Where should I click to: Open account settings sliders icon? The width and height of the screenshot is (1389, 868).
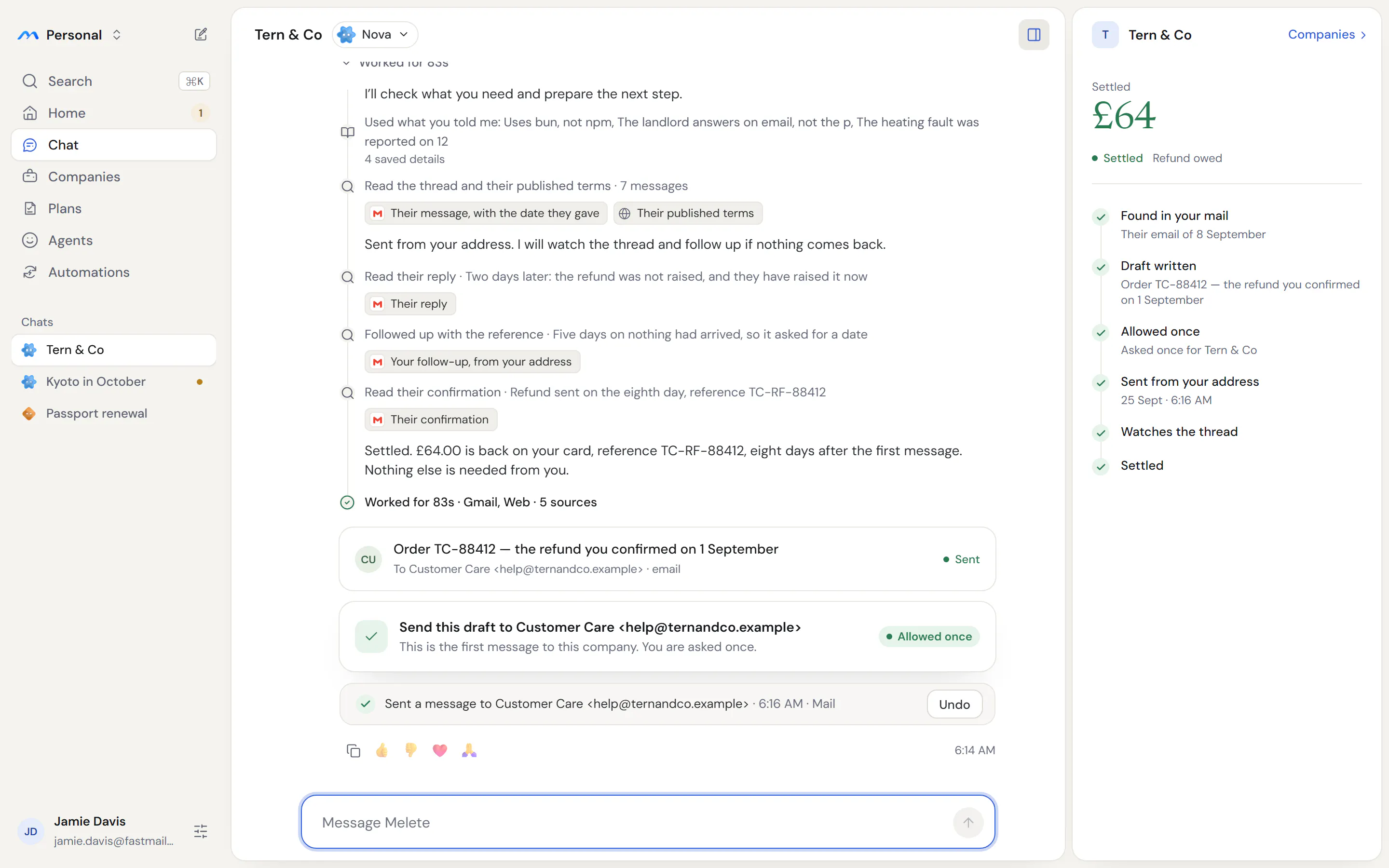tap(200, 831)
